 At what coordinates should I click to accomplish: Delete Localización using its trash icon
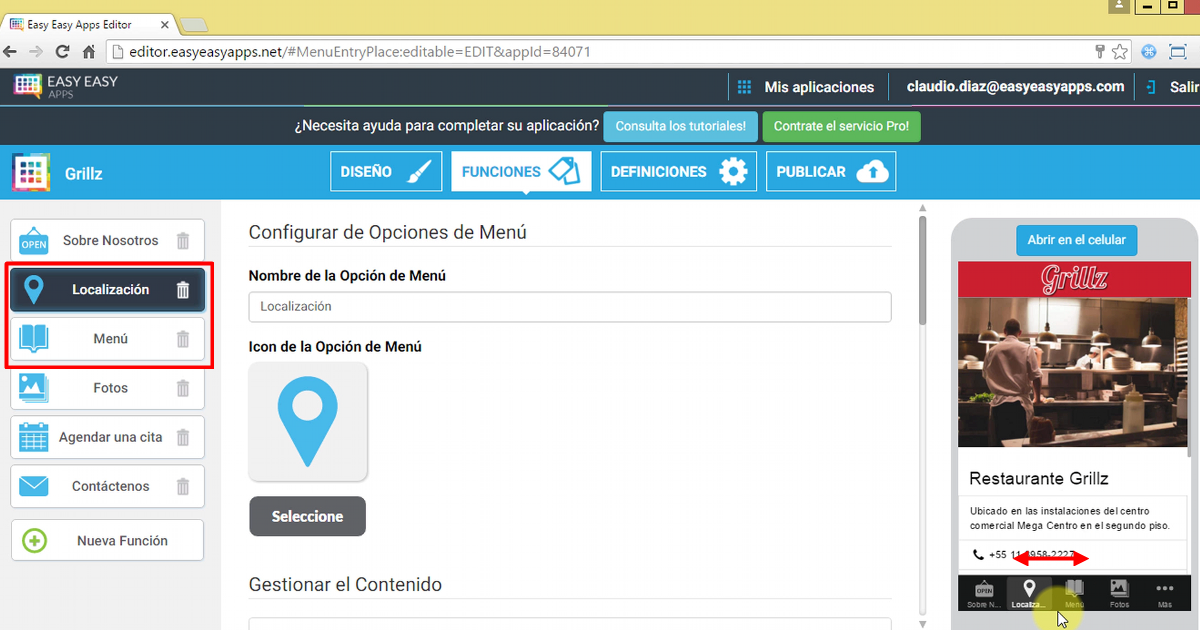pos(182,289)
